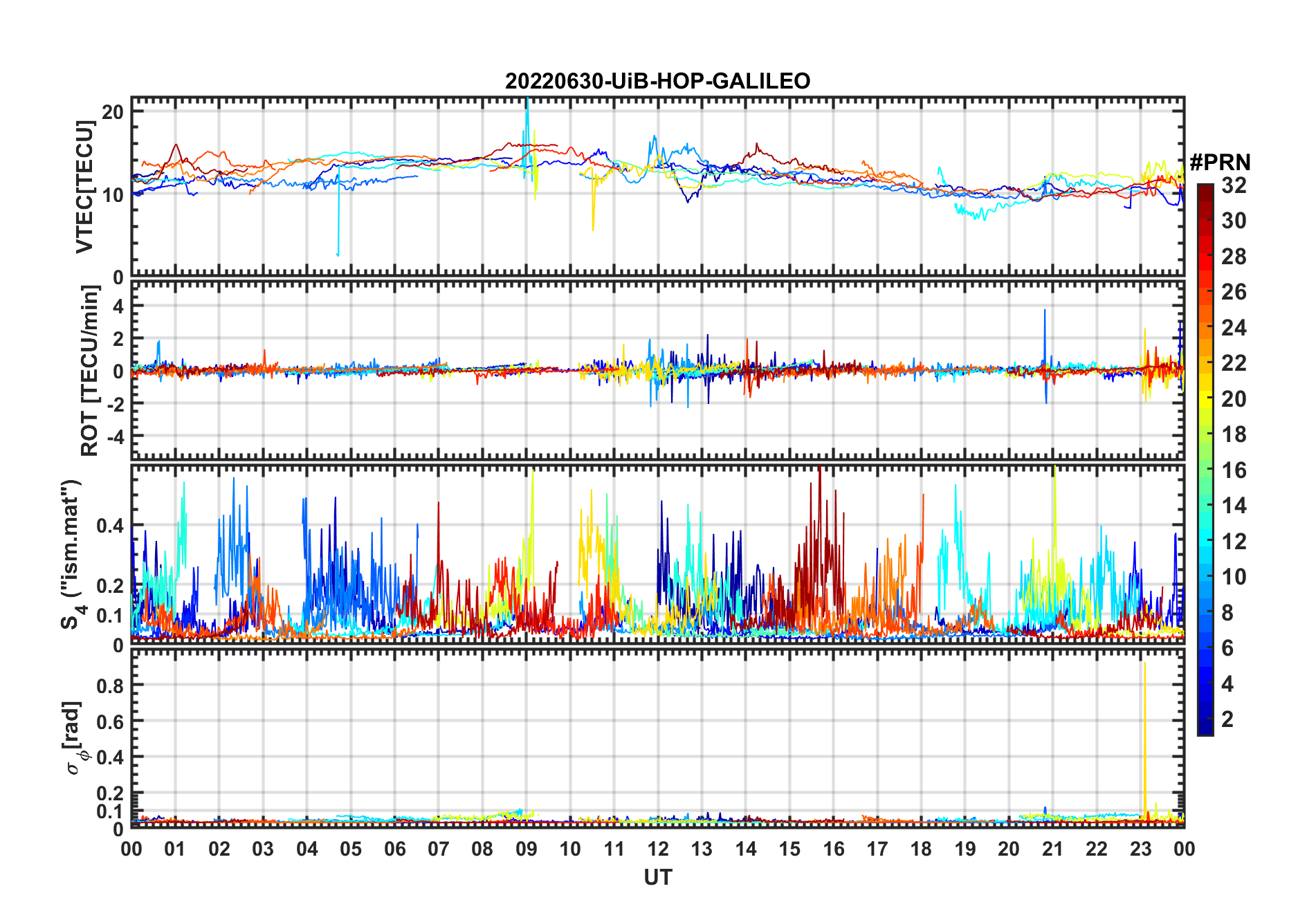Click the 12 hour tick on the UT axis

pyautogui.click(x=657, y=849)
